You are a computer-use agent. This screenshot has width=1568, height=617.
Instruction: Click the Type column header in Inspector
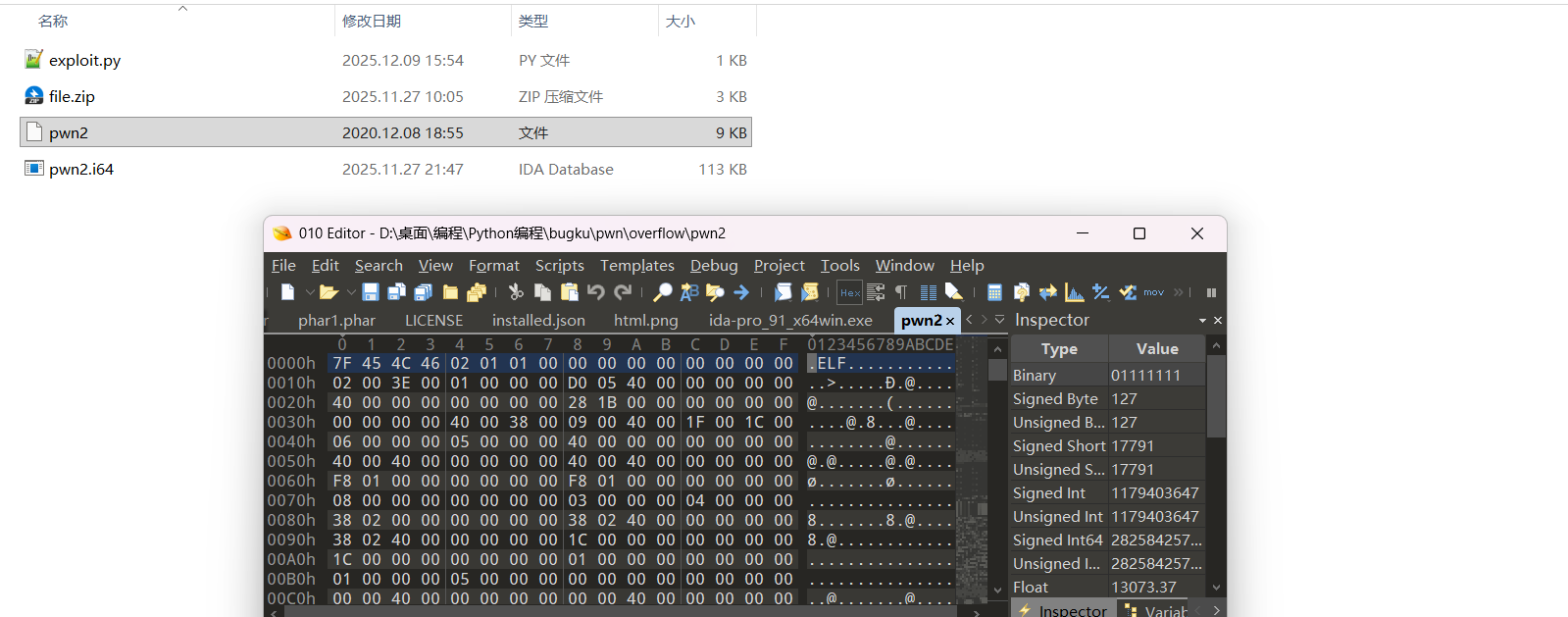pos(1059,349)
